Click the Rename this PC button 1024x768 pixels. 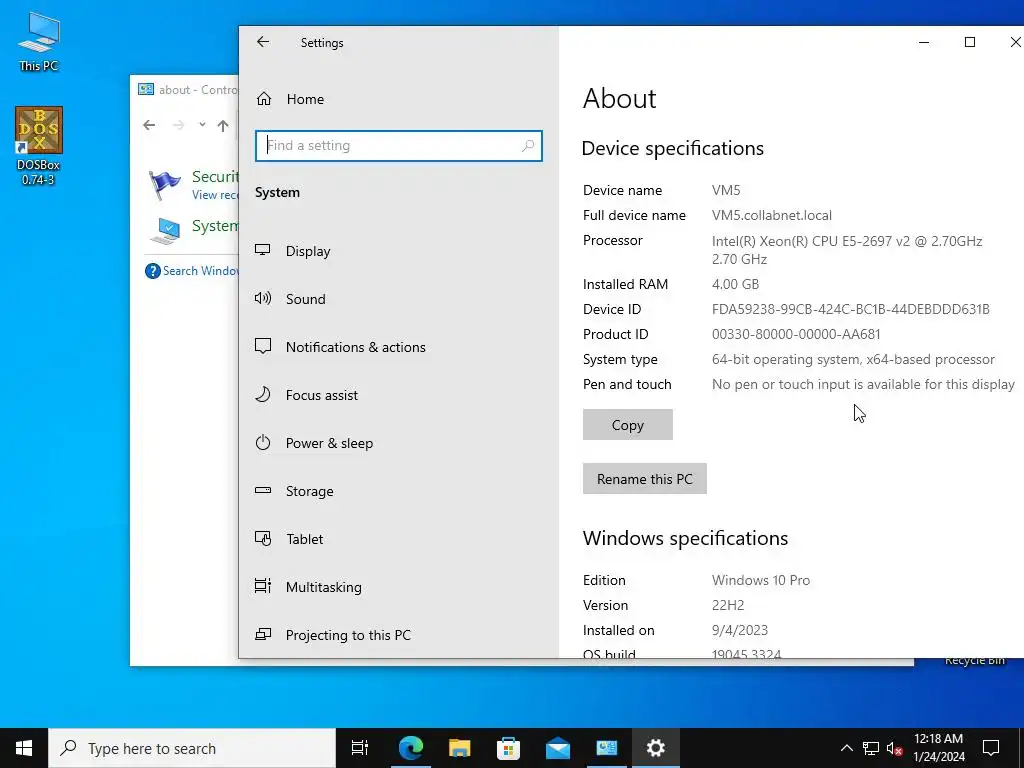tap(645, 479)
